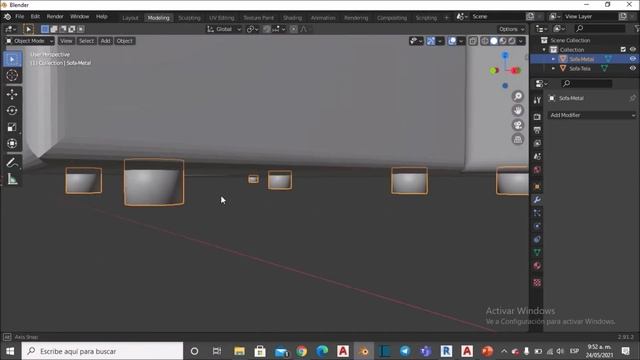Open the File menu
This screenshot has width=640, height=360.
20,17
